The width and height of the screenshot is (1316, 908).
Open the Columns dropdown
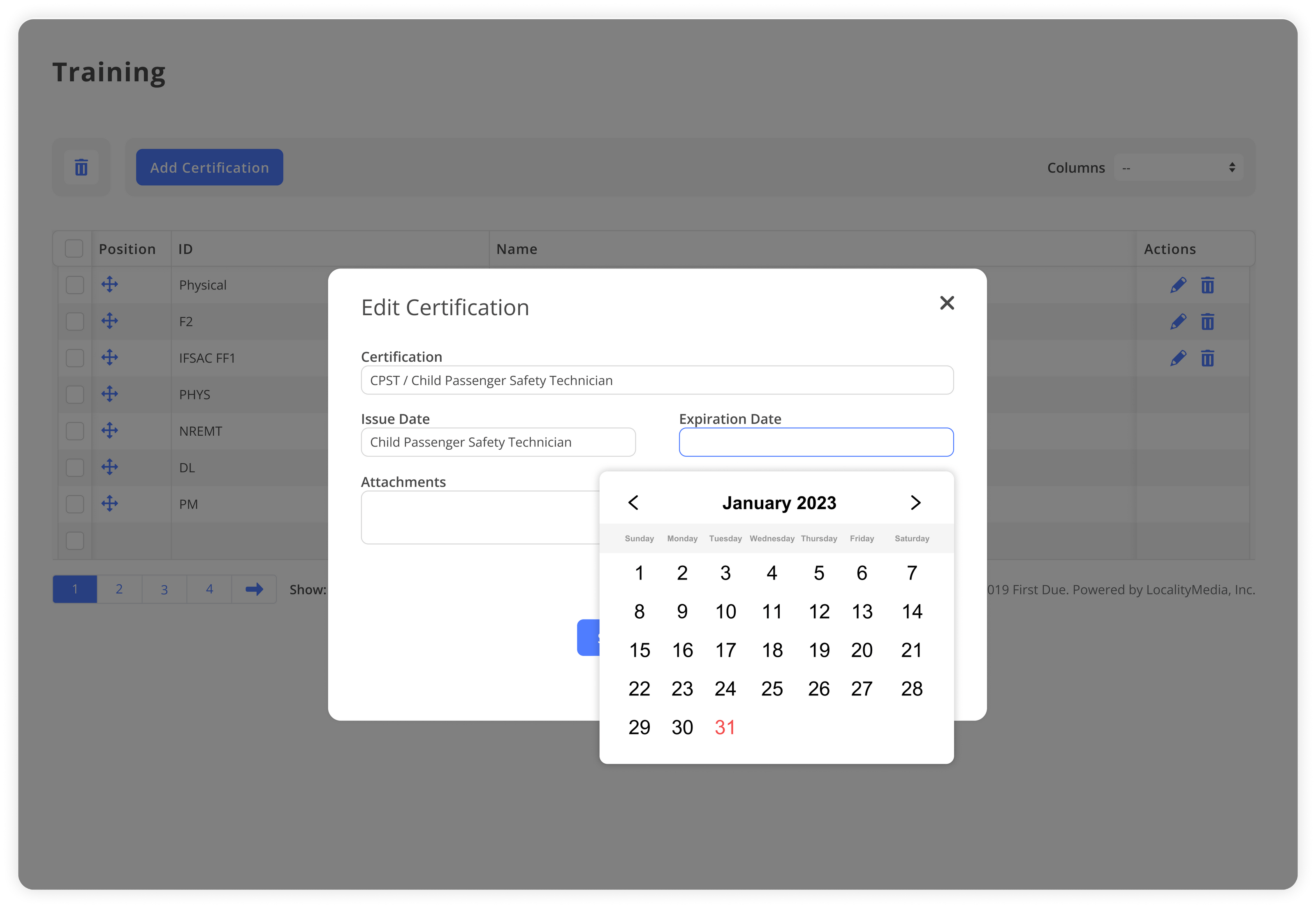point(1178,167)
